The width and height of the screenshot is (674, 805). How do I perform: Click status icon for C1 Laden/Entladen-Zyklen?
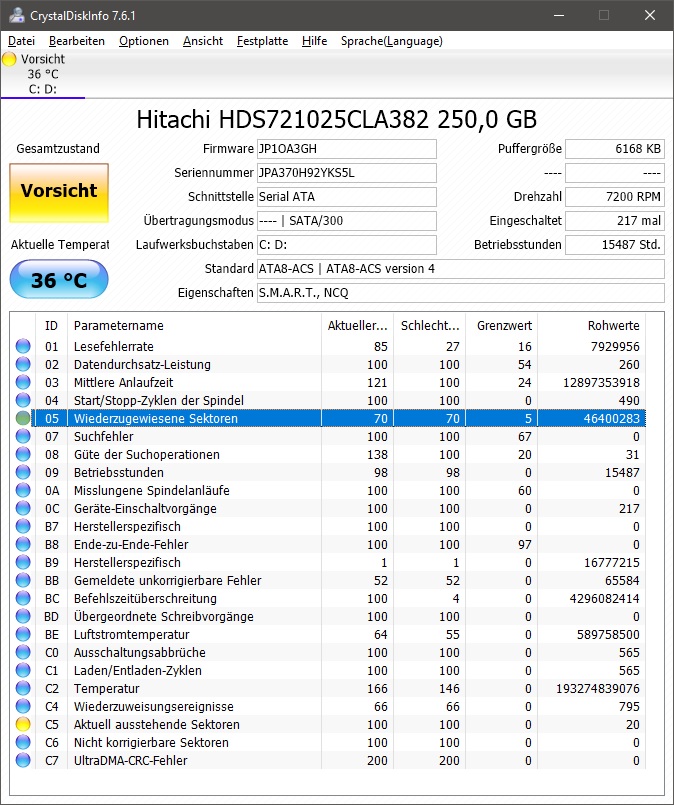[x=23, y=670]
